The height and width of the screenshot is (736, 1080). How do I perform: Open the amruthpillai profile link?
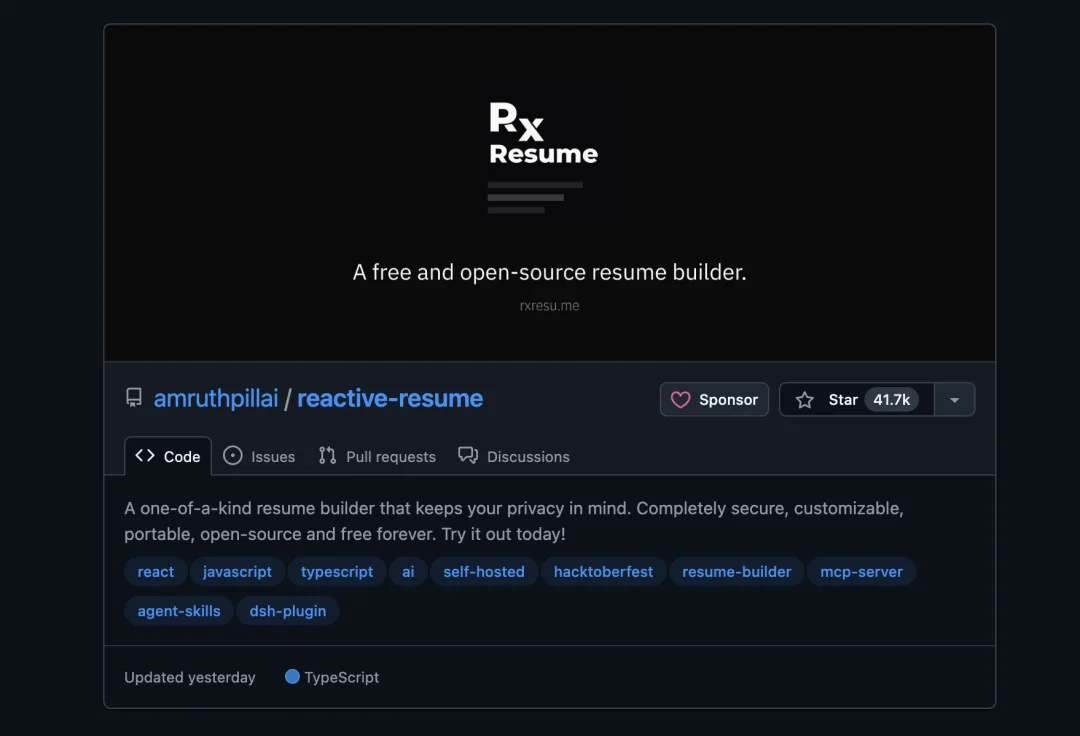click(216, 399)
